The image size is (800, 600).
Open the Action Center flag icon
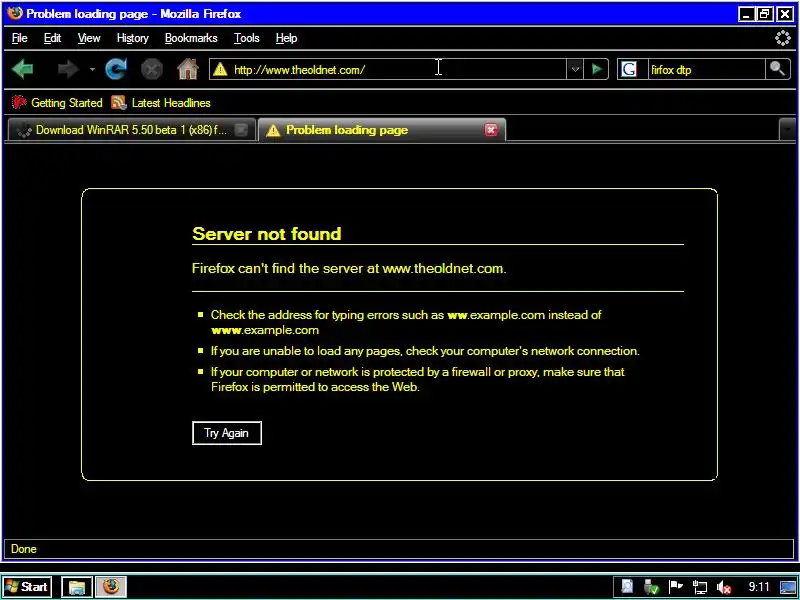[x=676, y=587]
